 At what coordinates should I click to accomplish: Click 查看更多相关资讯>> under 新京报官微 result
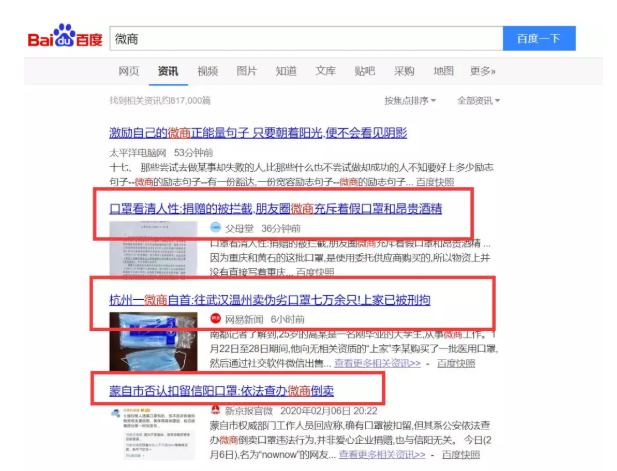tap(382, 454)
